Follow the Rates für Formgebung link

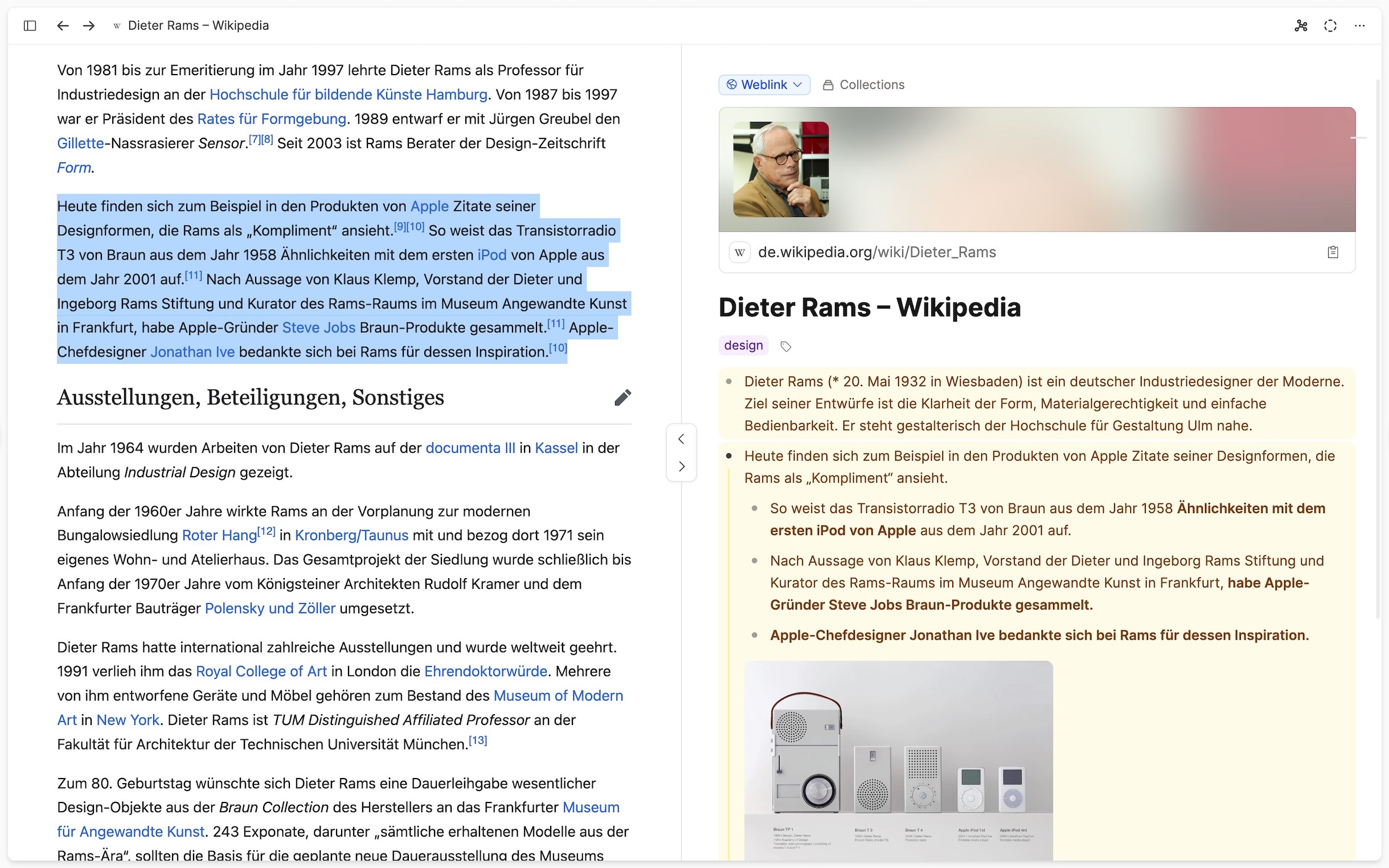point(272,119)
